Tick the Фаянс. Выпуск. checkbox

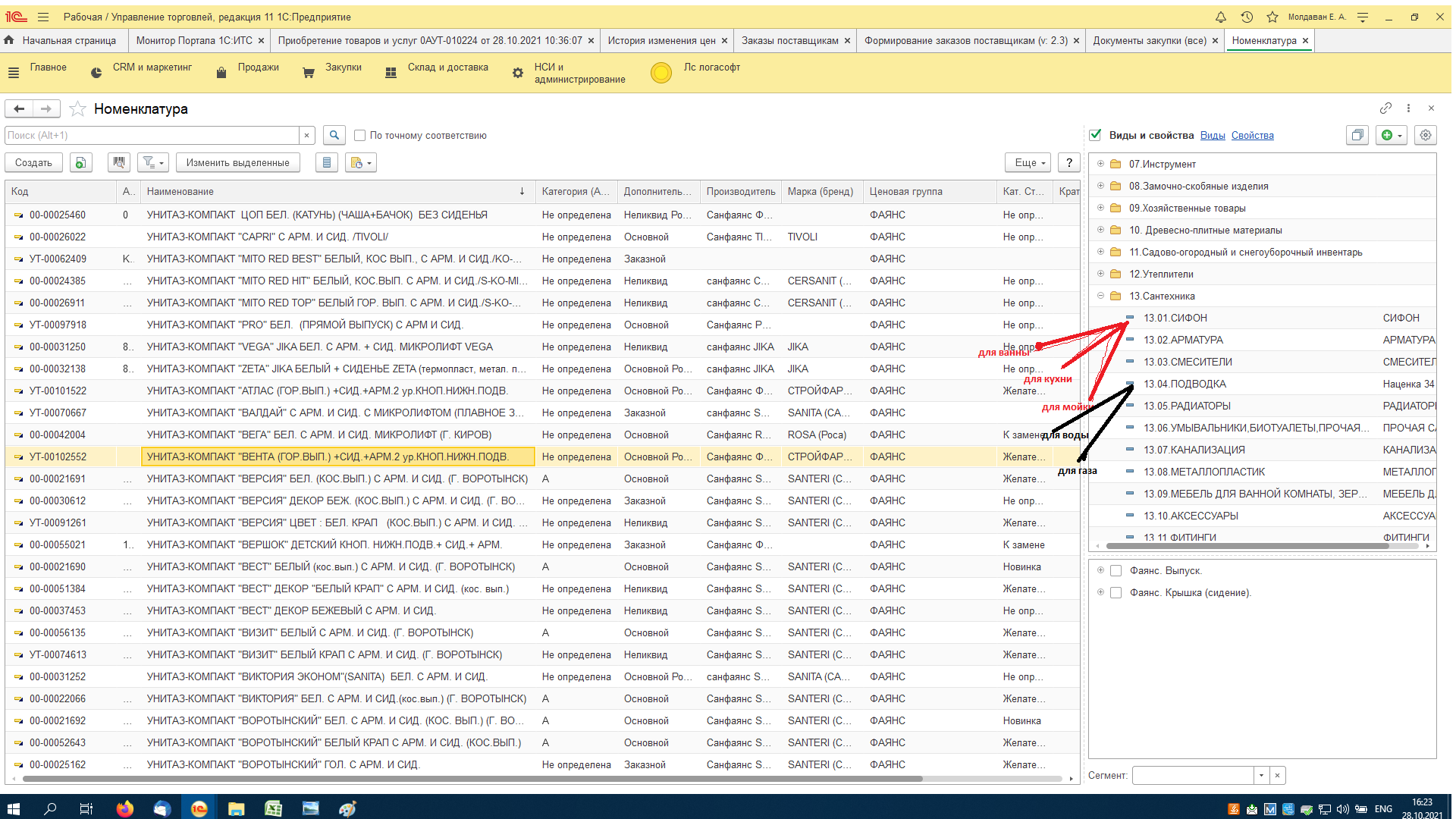click(1116, 571)
